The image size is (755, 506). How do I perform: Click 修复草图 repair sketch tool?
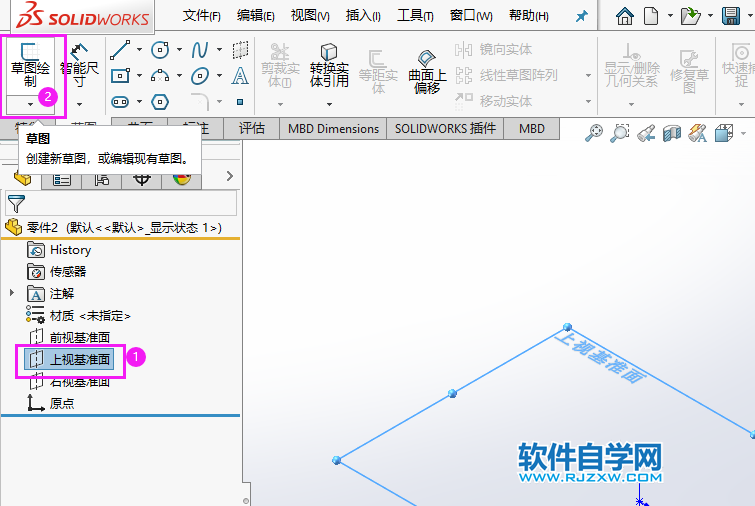coord(689,71)
